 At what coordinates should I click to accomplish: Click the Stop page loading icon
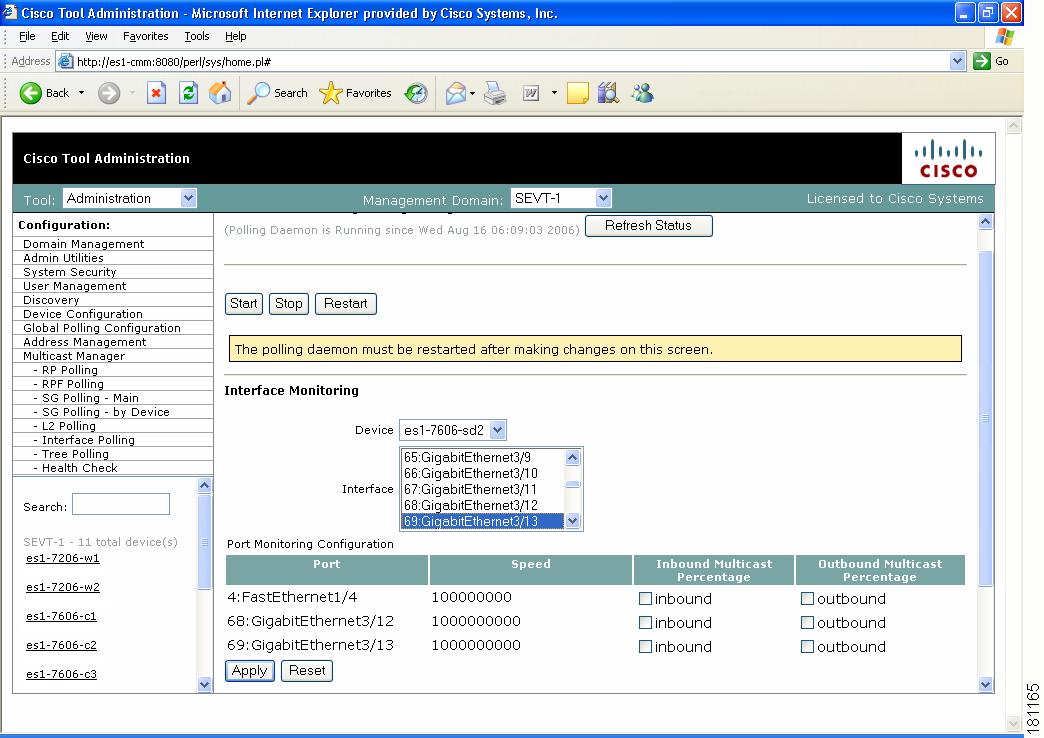point(156,93)
